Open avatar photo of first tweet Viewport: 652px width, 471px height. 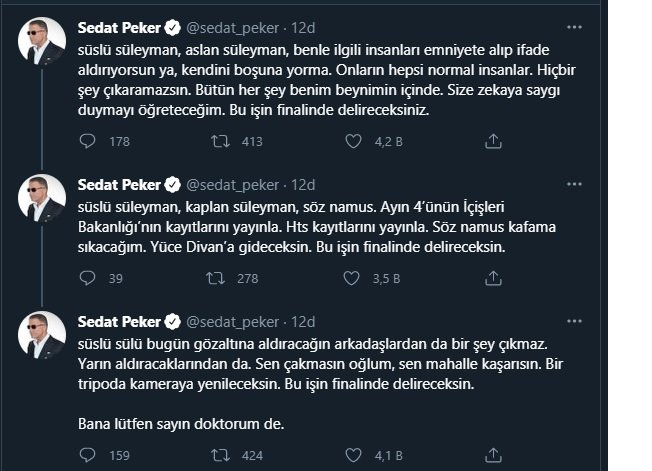pyautogui.click(x=42, y=42)
